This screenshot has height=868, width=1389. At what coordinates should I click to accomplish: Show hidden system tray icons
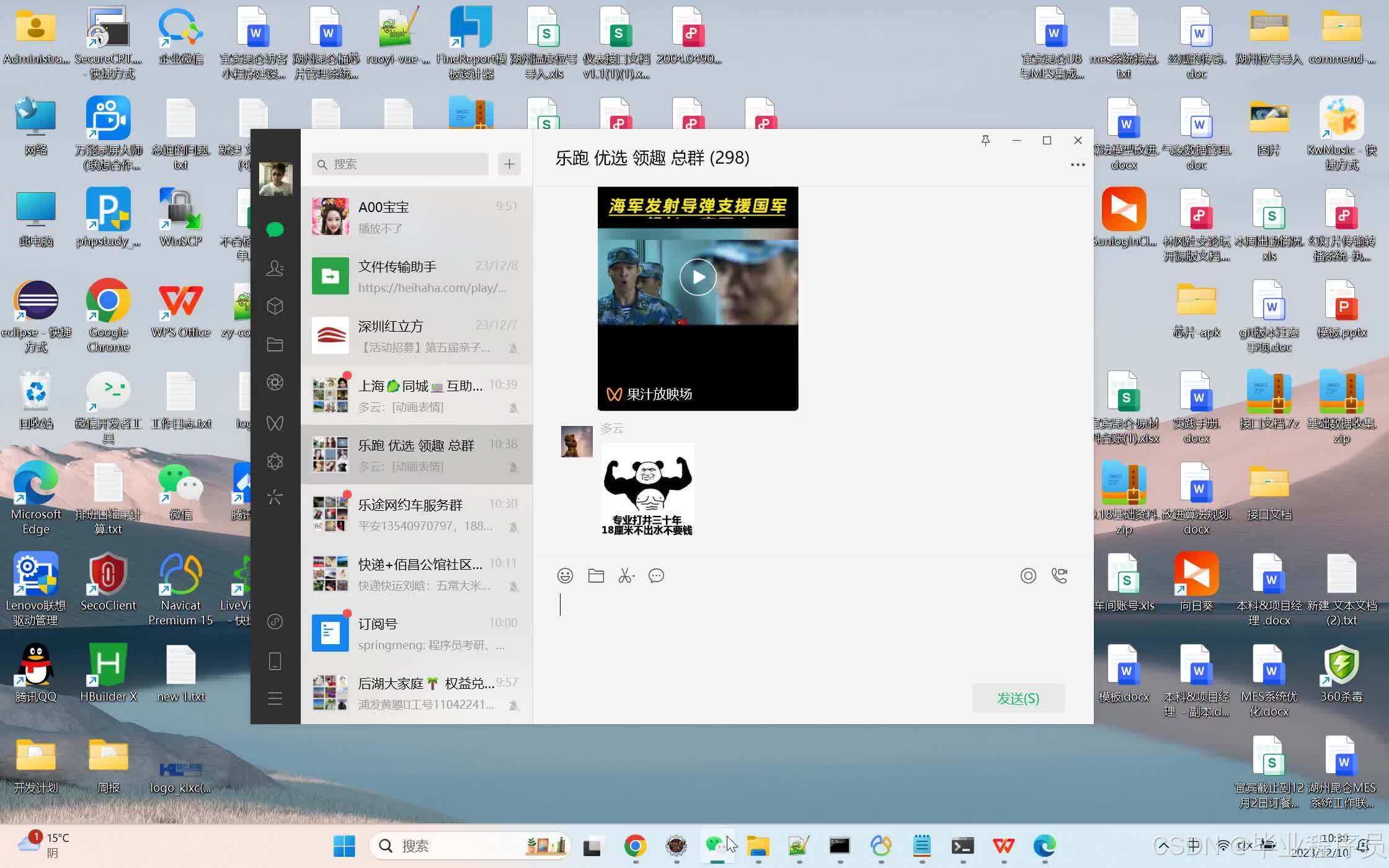1163,846
